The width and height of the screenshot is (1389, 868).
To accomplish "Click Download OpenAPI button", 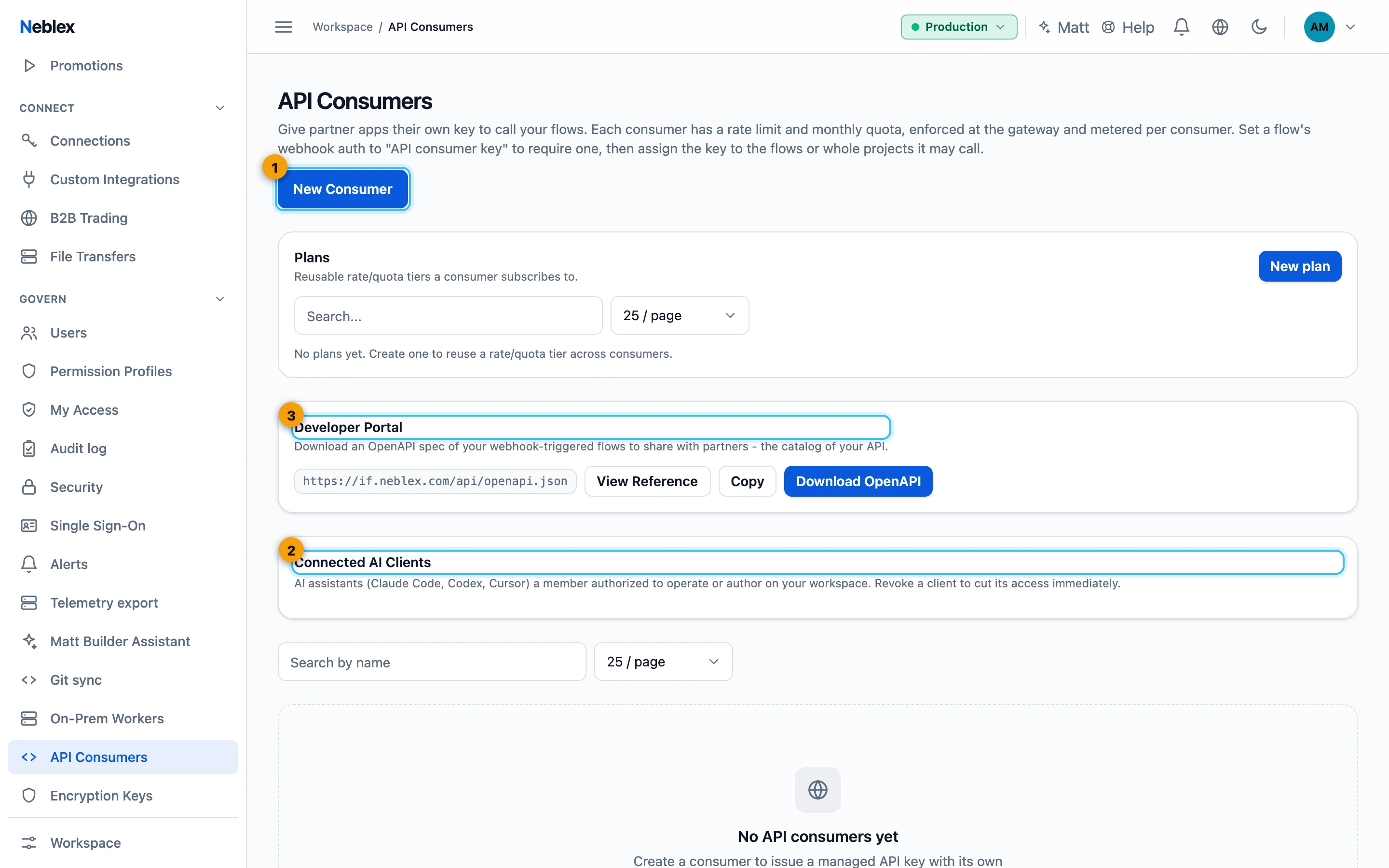I will coord(858,481).
